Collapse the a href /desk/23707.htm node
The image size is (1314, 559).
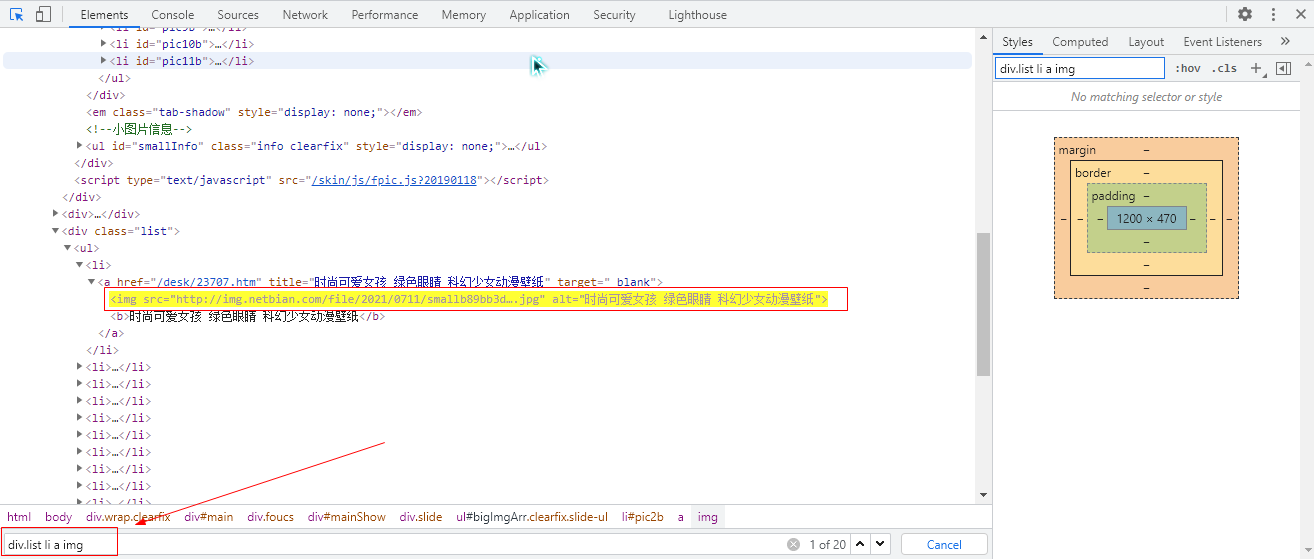pyautogui.click(x=92, y=282)
